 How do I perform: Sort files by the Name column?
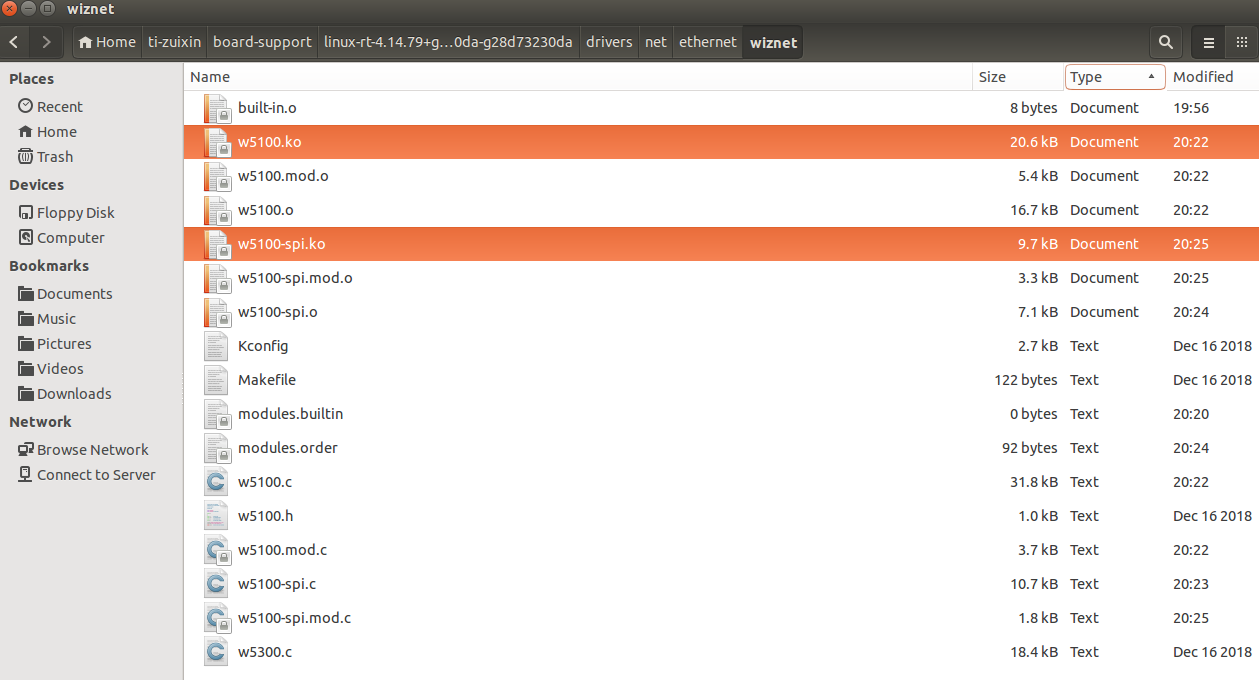pos(578,77)
